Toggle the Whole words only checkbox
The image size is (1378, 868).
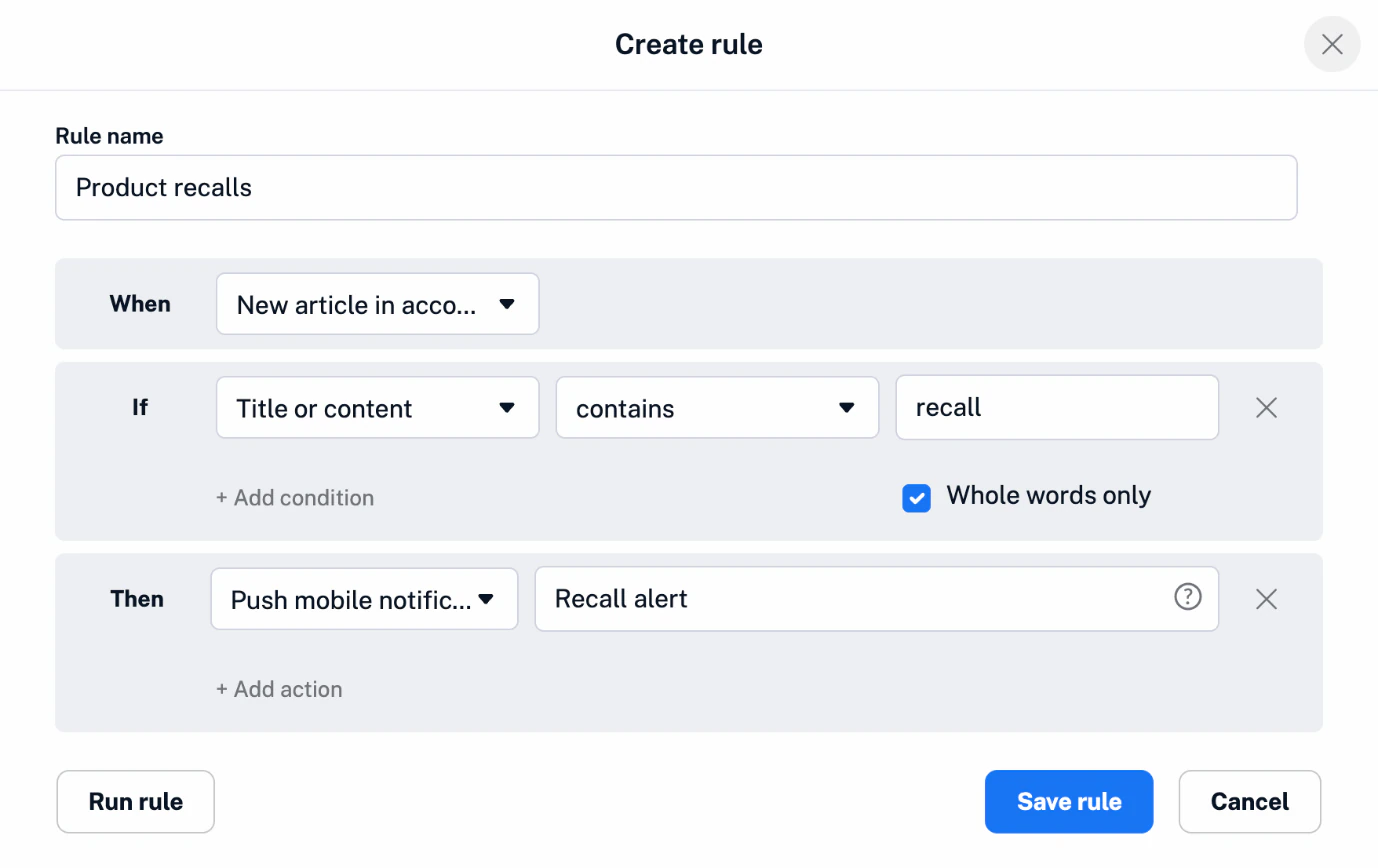click(916, 498)
